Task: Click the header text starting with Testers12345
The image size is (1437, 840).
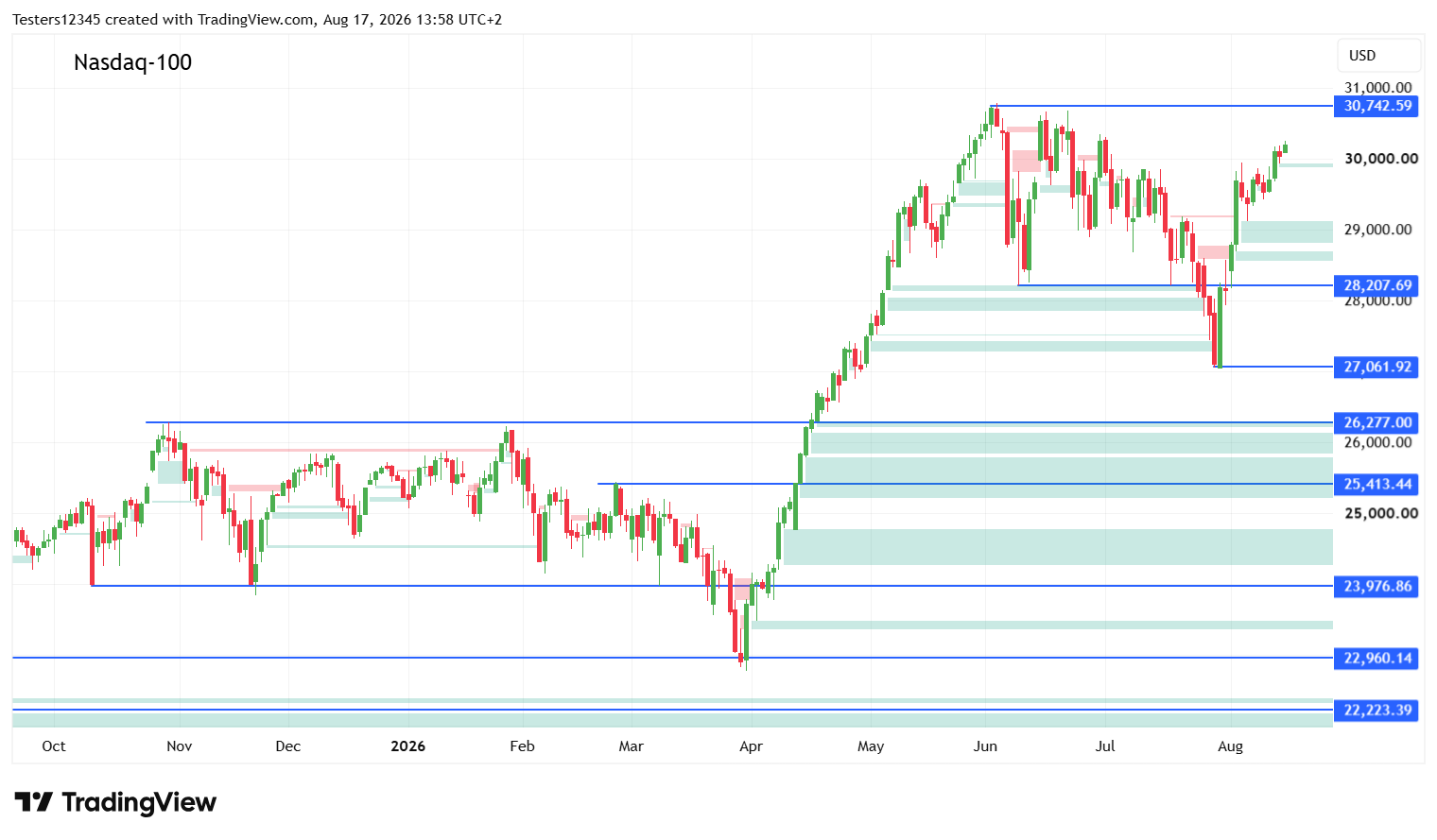Action: pos(257,19)
